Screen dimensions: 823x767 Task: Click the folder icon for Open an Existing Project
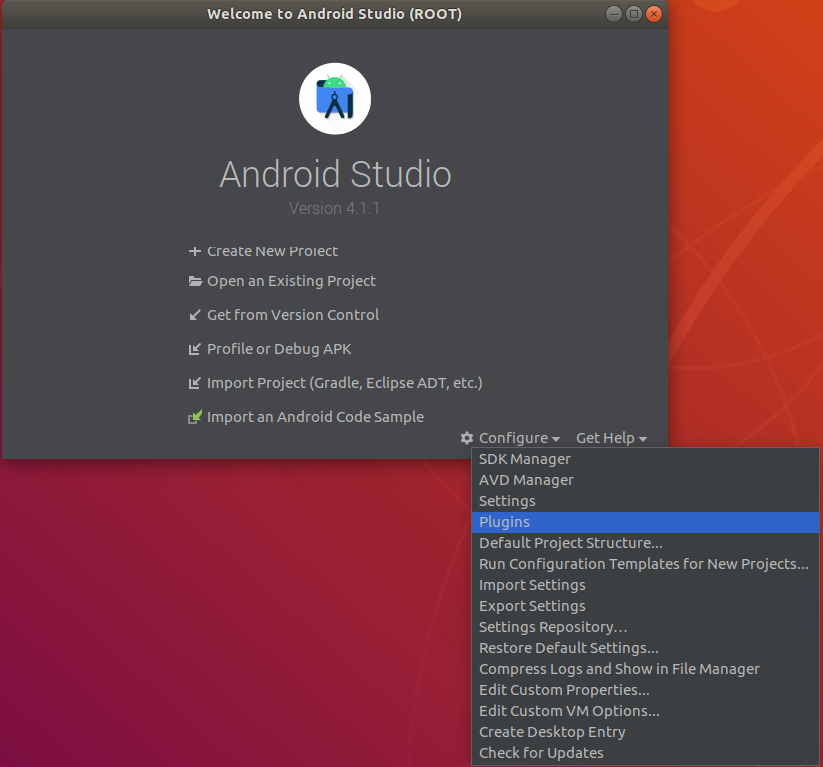click(195, 281)
